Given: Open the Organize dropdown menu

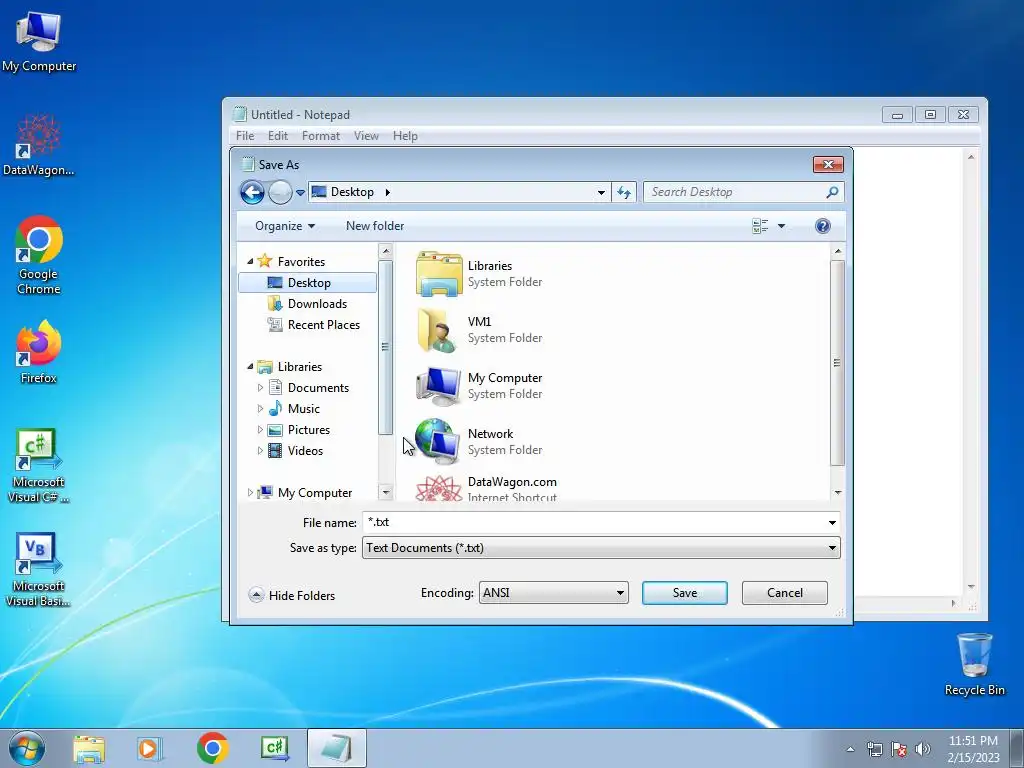Looking at the screenshot, I should tap(285, 226).
